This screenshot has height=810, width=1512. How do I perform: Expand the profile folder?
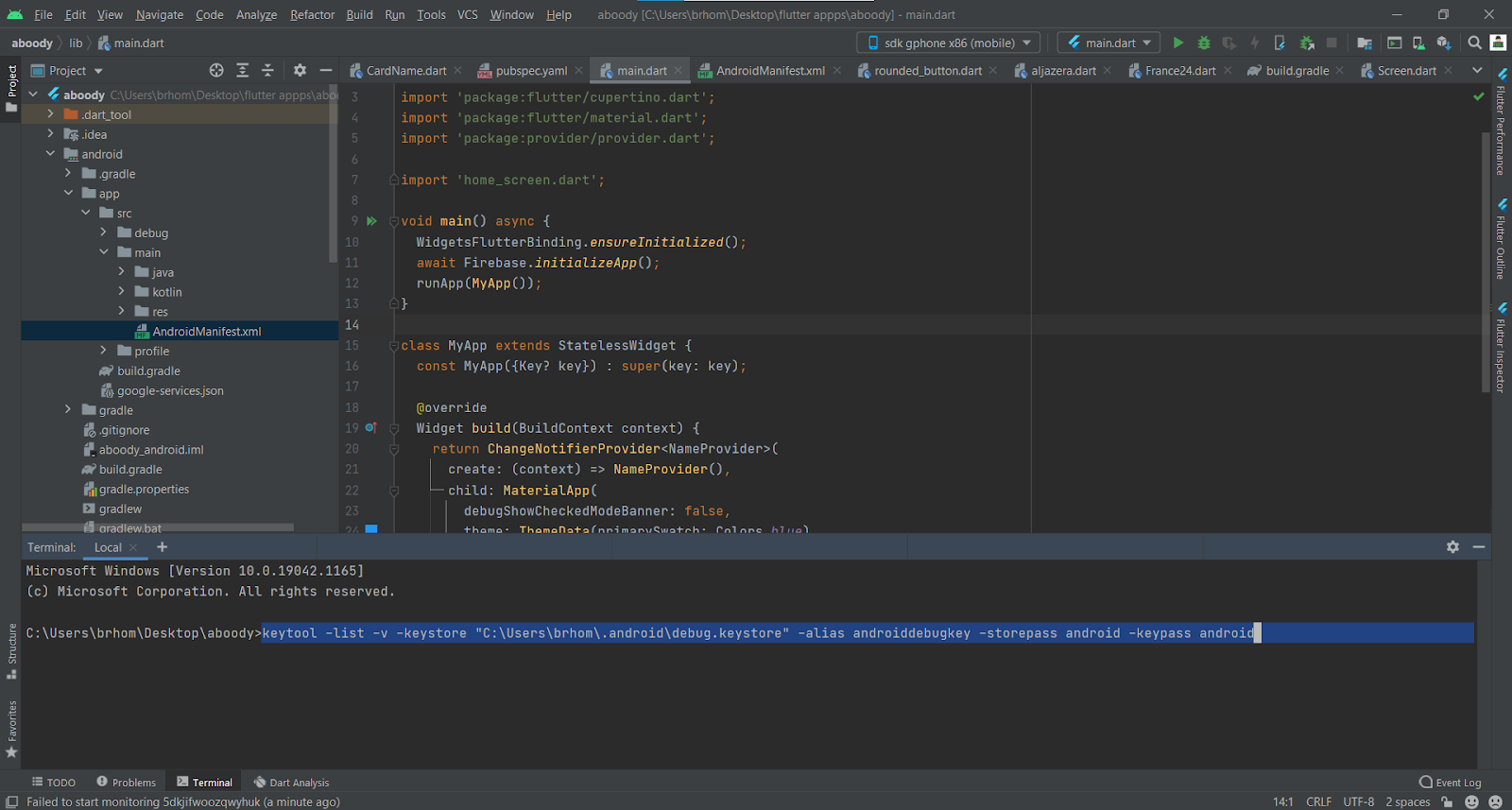coord(103,351)
